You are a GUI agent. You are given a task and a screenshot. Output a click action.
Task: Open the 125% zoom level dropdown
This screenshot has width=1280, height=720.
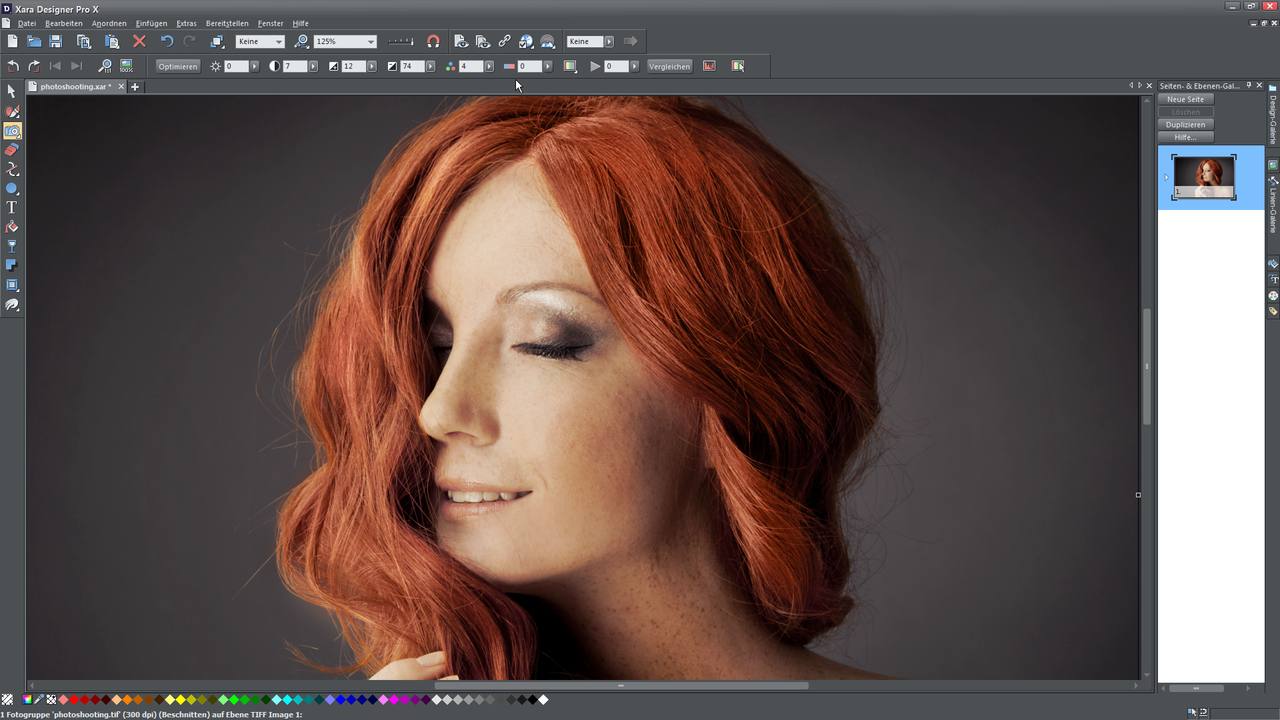pos(370,42)
